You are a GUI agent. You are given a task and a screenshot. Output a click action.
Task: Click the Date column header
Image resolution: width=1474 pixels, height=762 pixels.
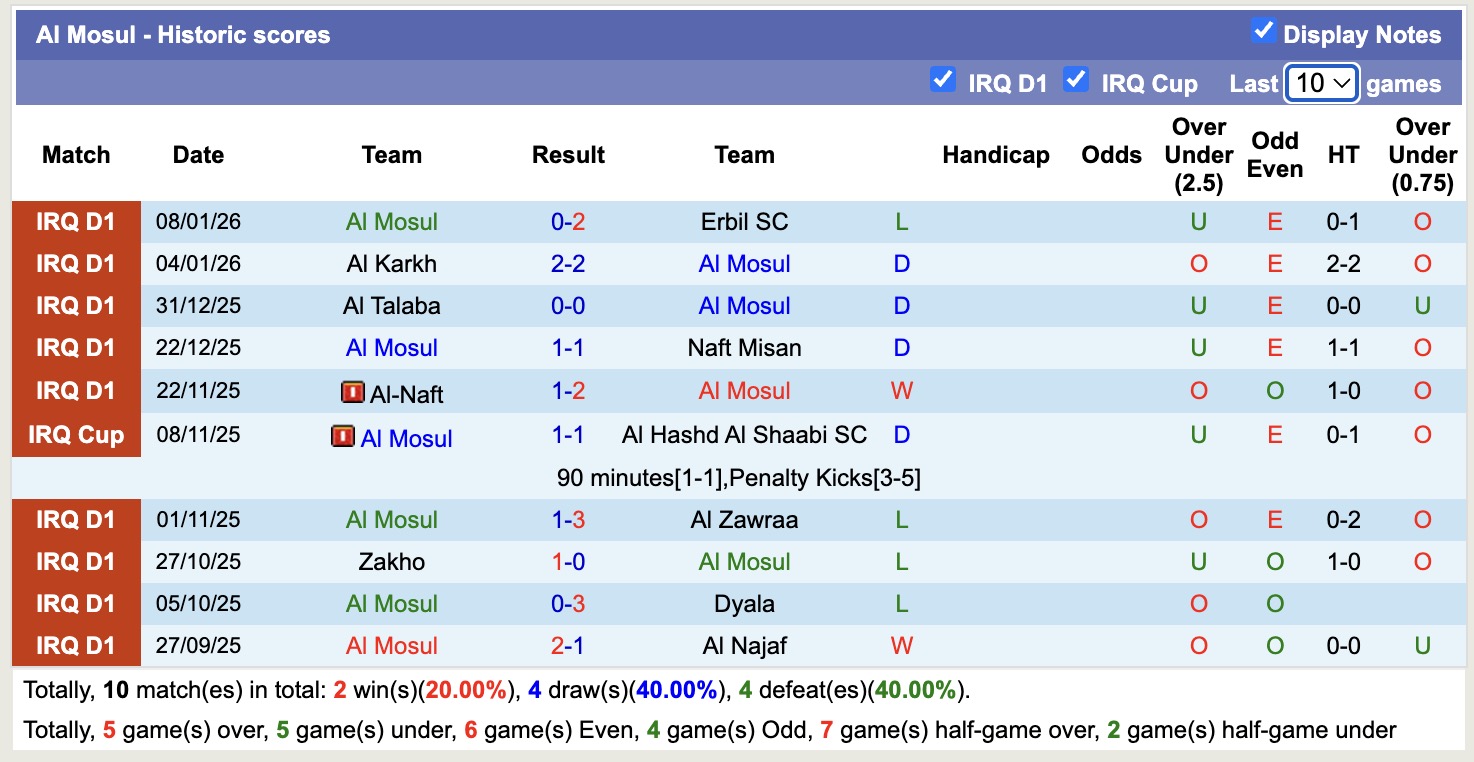(197, 155)
